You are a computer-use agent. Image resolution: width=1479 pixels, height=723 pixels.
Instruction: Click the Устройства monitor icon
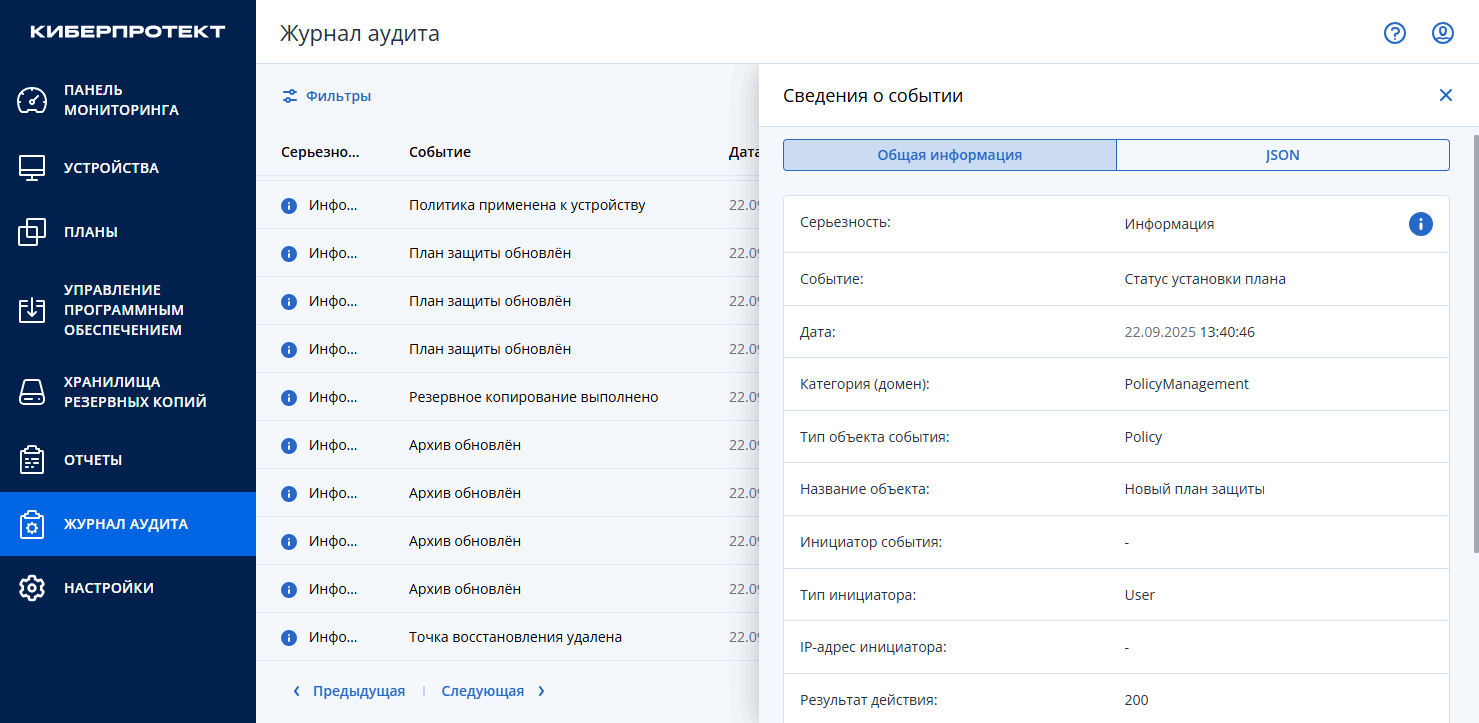click(32, 168)
